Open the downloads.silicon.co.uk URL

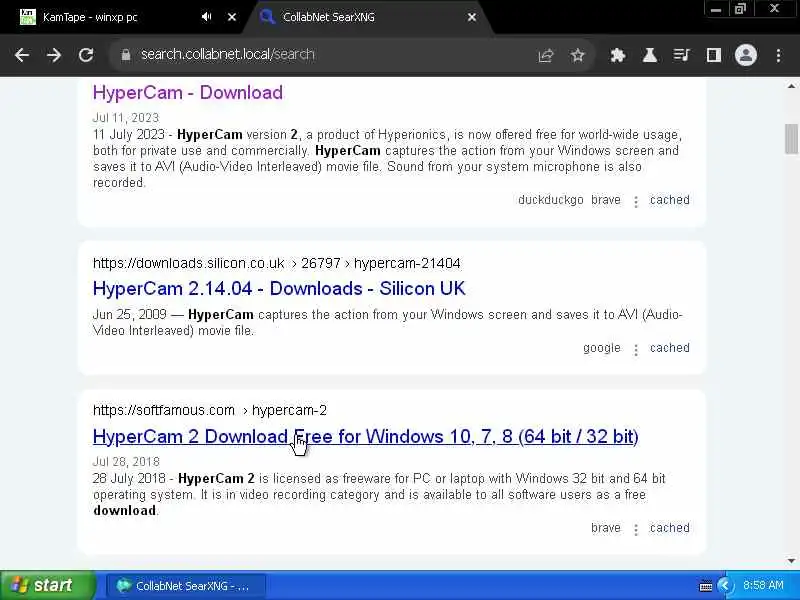point(277,263)
